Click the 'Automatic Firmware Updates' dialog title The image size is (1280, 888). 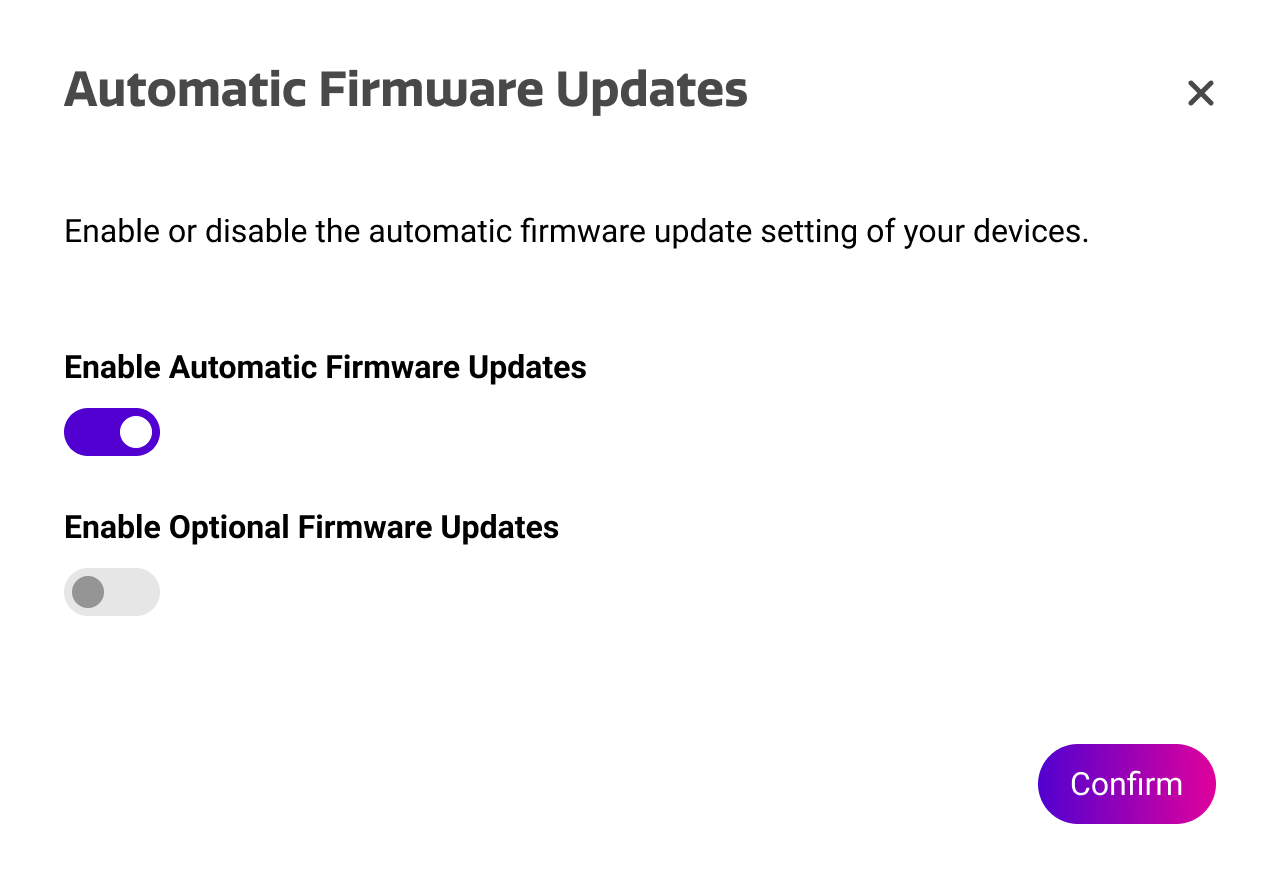pos(405,90)
